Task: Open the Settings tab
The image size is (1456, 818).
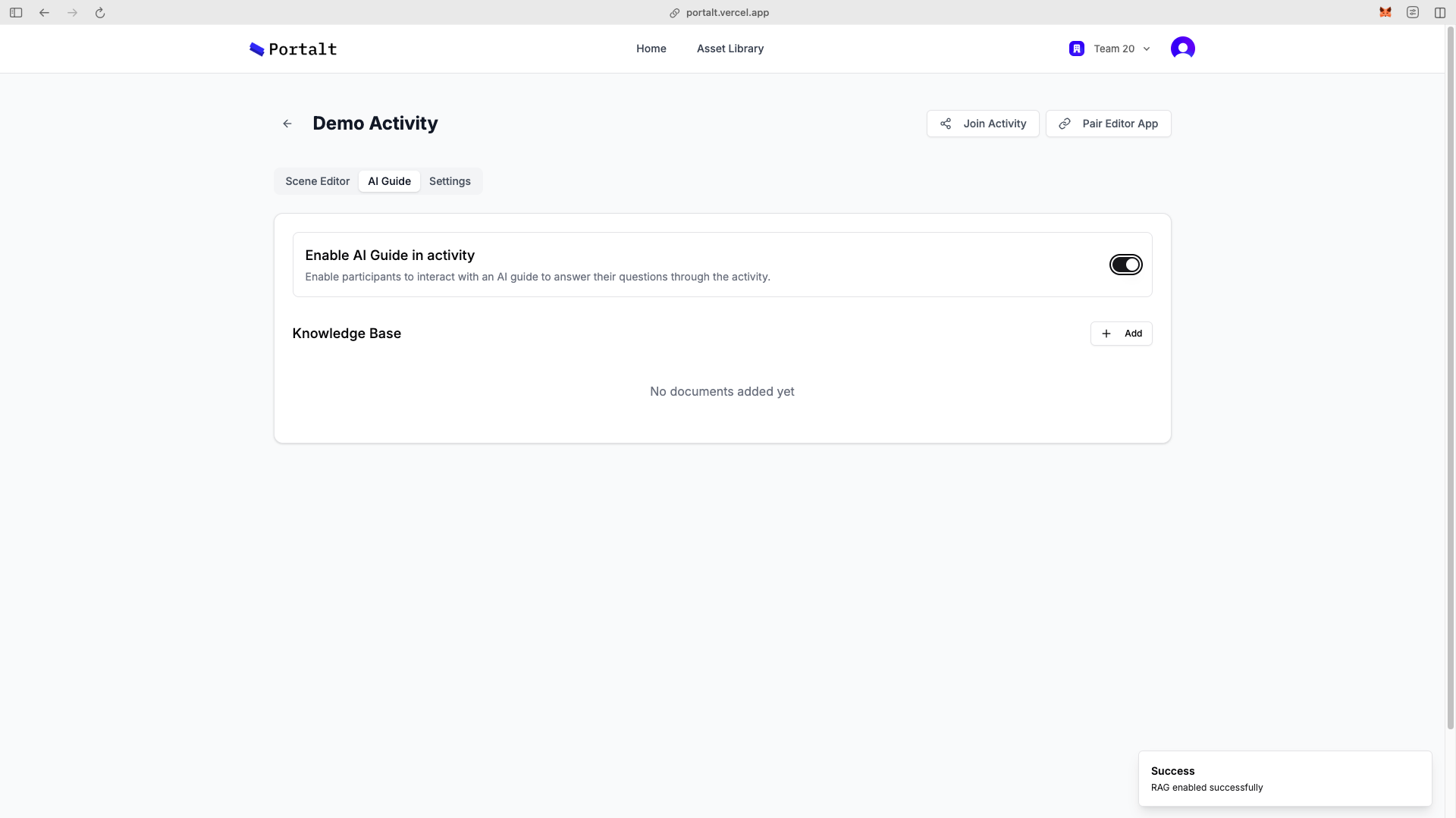Action: [450, 181]
